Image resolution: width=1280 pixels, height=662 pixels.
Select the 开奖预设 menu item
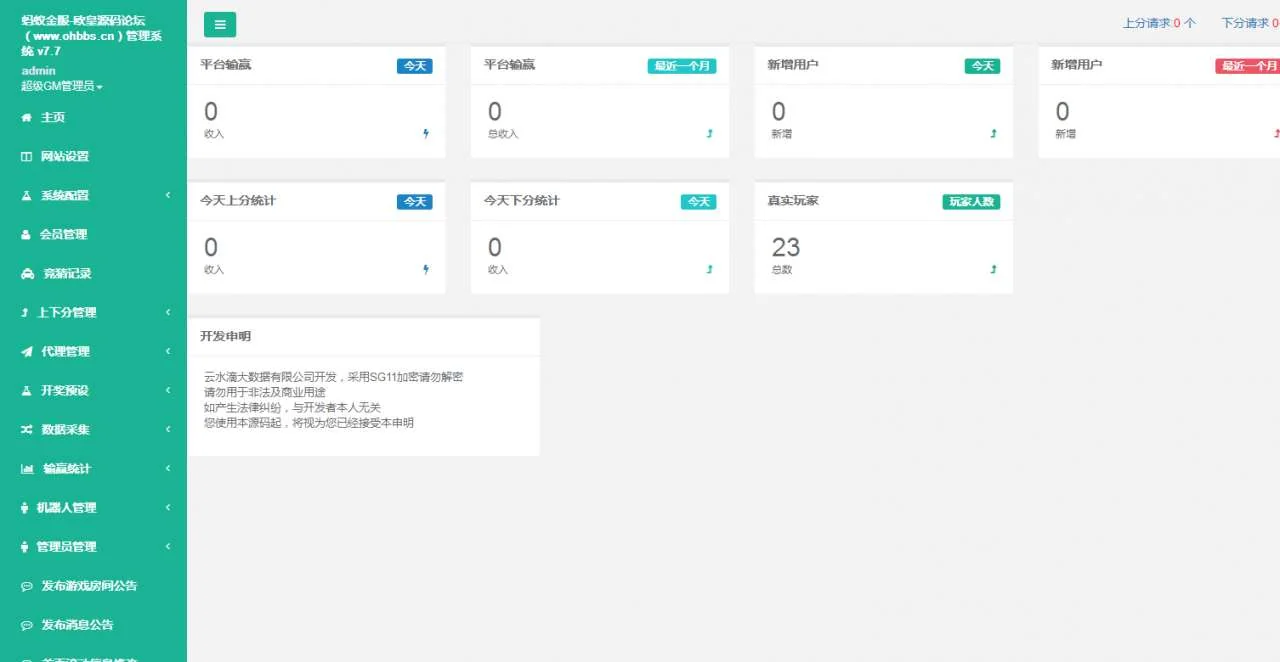pos(65,391)
